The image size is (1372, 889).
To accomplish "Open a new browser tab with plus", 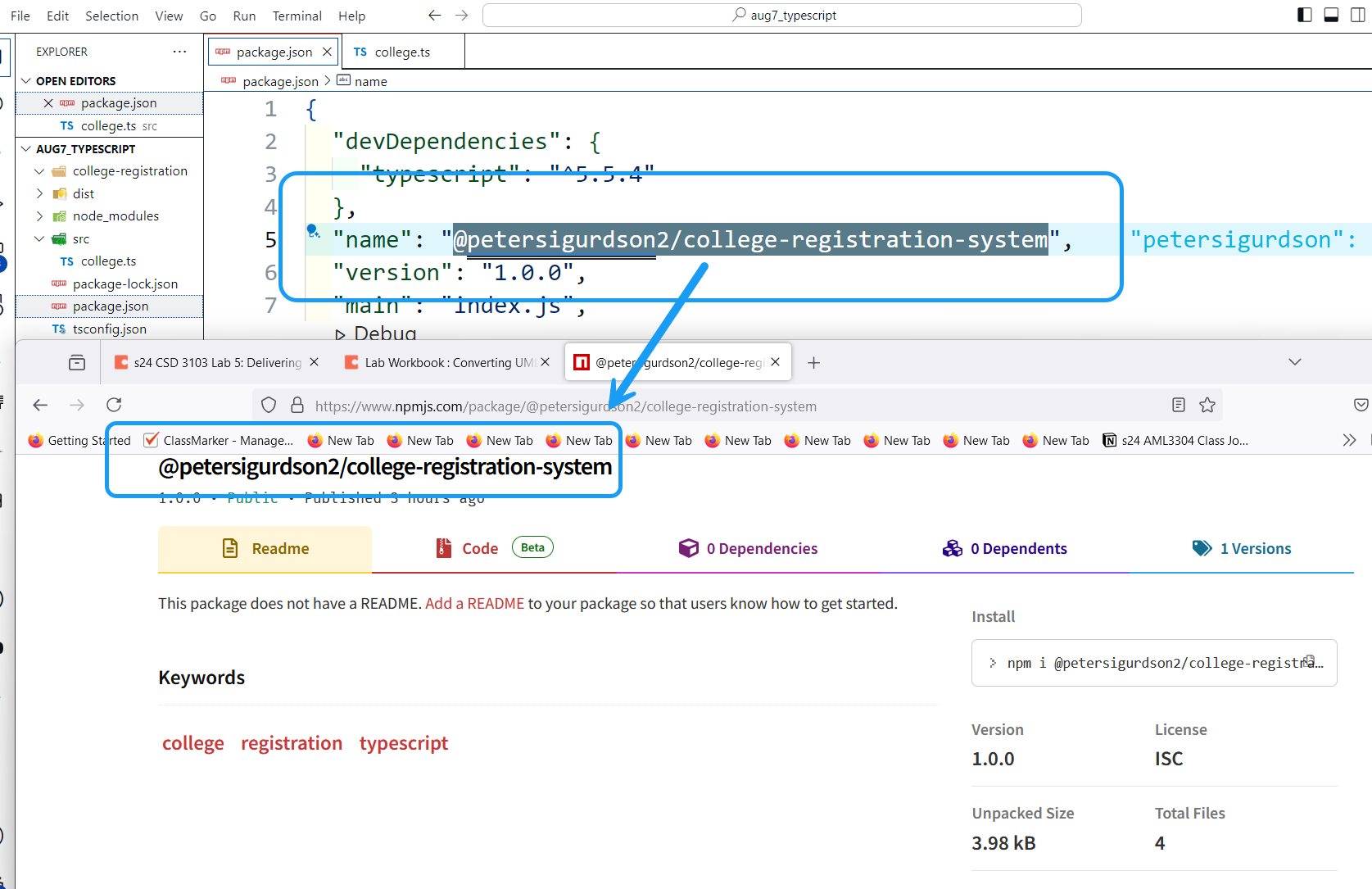I will point(813,363).
